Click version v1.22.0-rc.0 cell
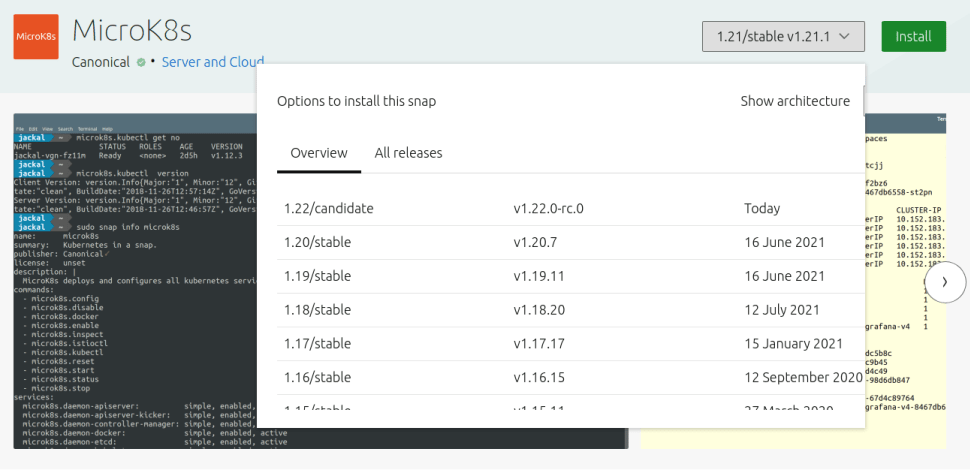The height and width of the screenshot is (470, 970). (x=549, y=209)
